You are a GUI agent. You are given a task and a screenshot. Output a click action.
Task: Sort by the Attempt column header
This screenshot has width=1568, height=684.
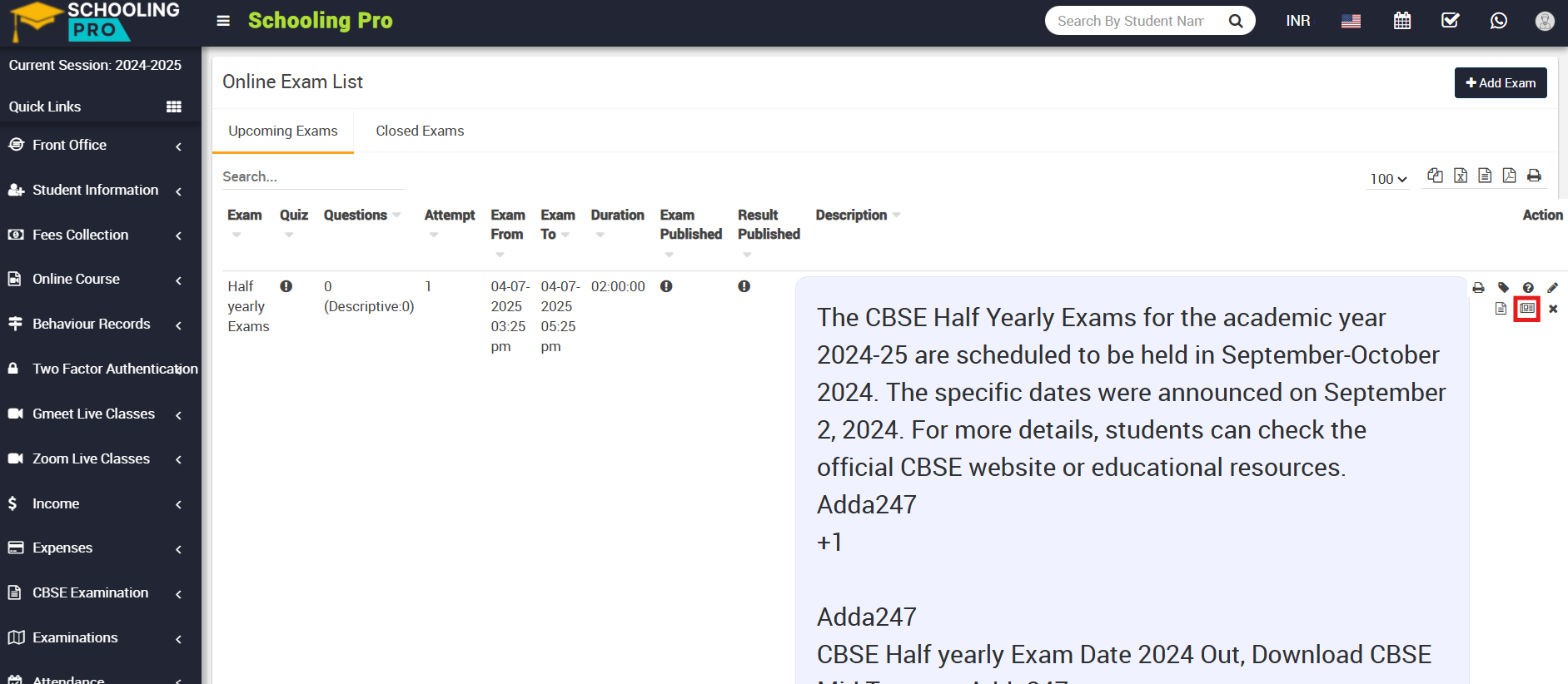450,216
